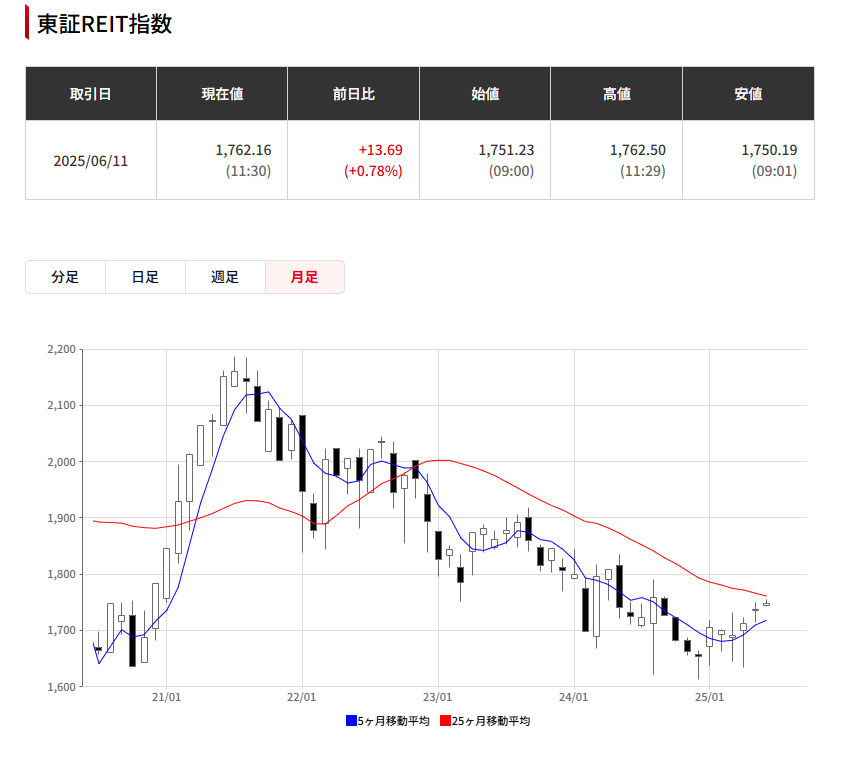The width and height of the screenshot is (852, 770).
Task: Switch to the 分足 chart tab
Action: point(65,277)
